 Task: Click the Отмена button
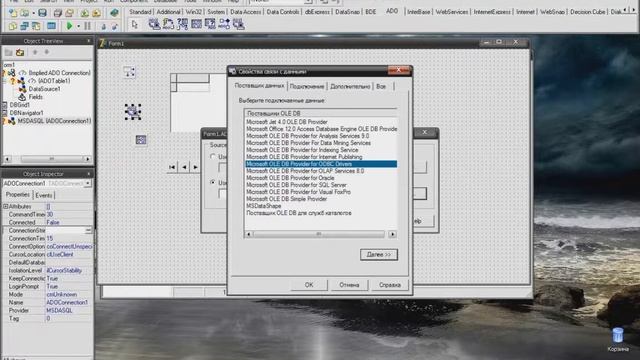(x=349, y=285)
